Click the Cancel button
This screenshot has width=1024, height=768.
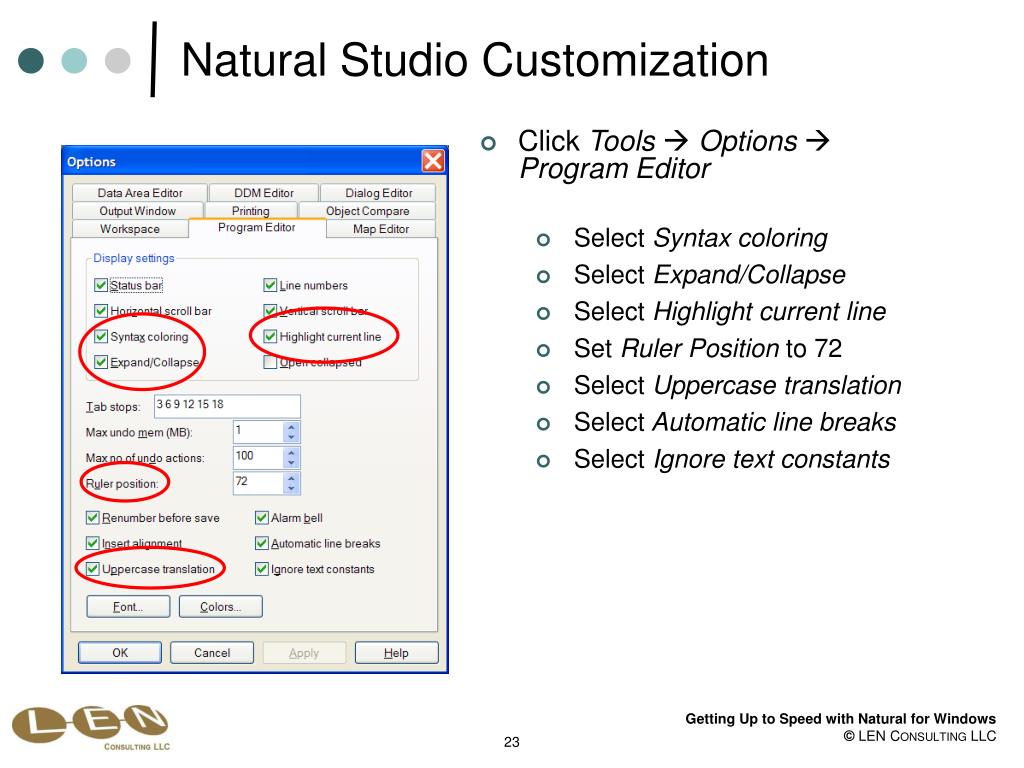click(x=212, y=652)
